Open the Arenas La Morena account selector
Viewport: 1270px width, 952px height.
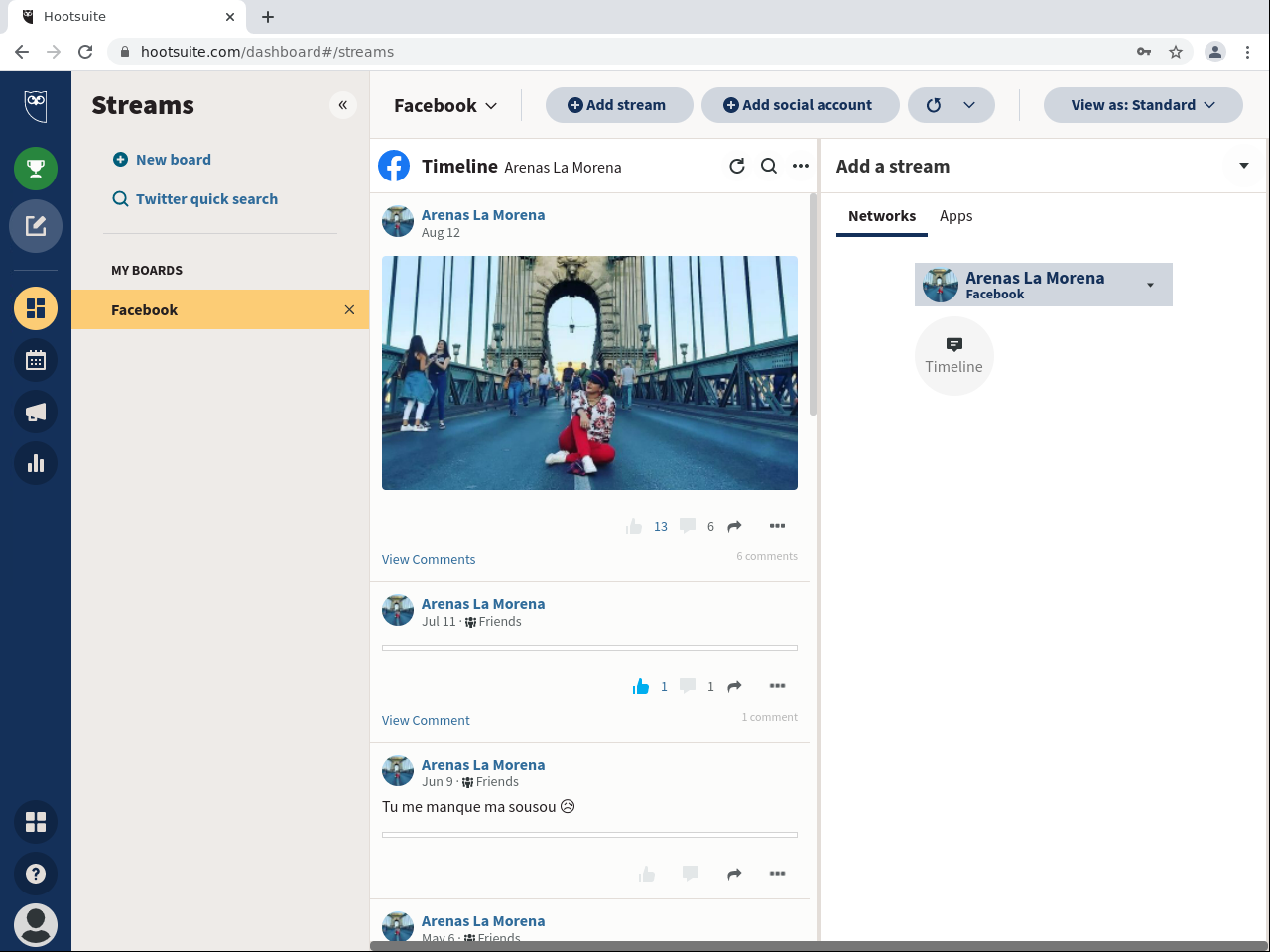[x=1044, y=285]
